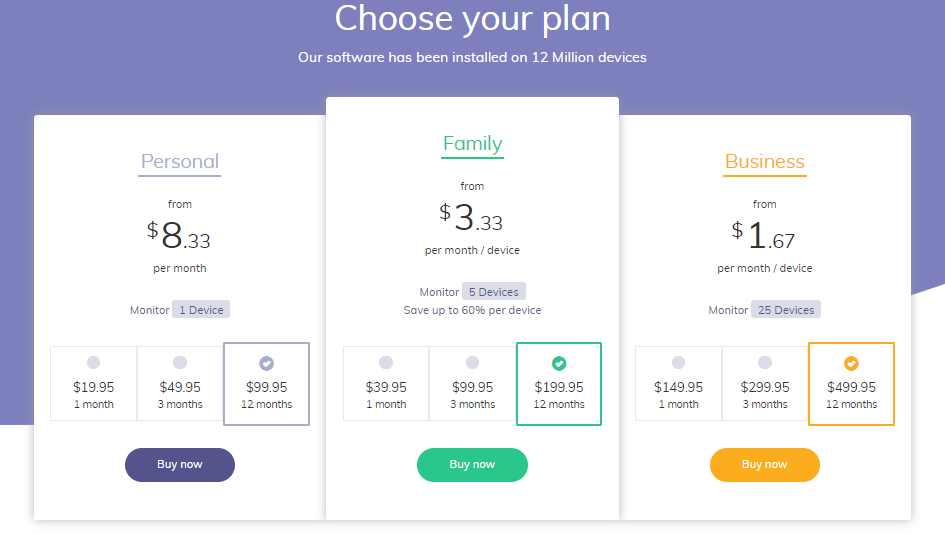Choose Family plan $39.95 1 month option
Viewport: 945px width, 534px height.
coord(386,383)
